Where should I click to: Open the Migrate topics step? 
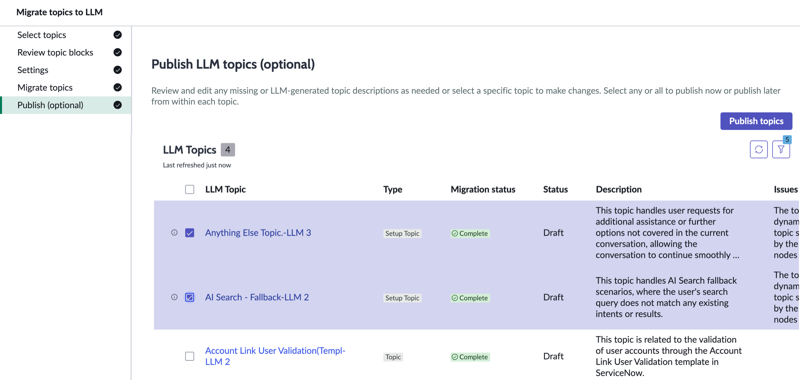[x=45, y=88]
